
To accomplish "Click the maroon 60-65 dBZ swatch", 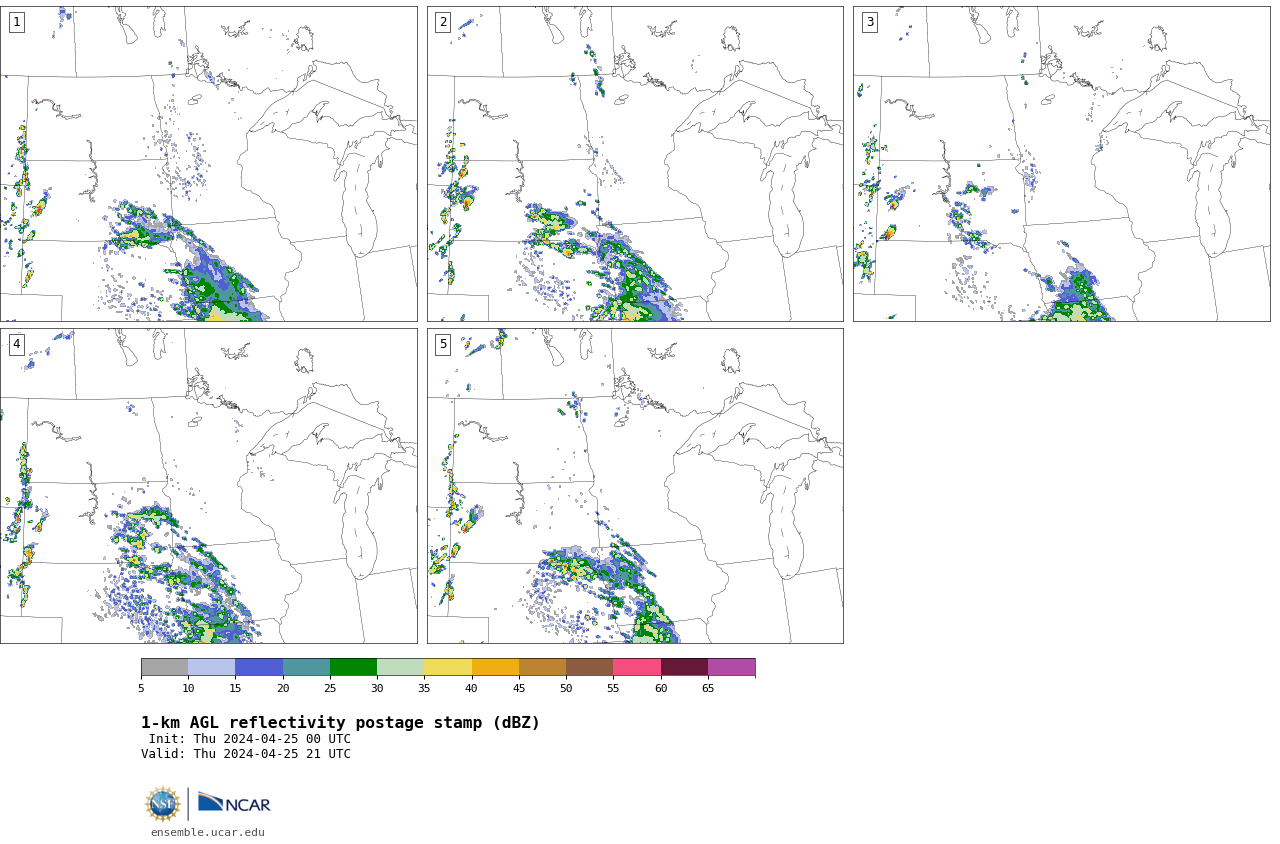I will coord(684,667).
